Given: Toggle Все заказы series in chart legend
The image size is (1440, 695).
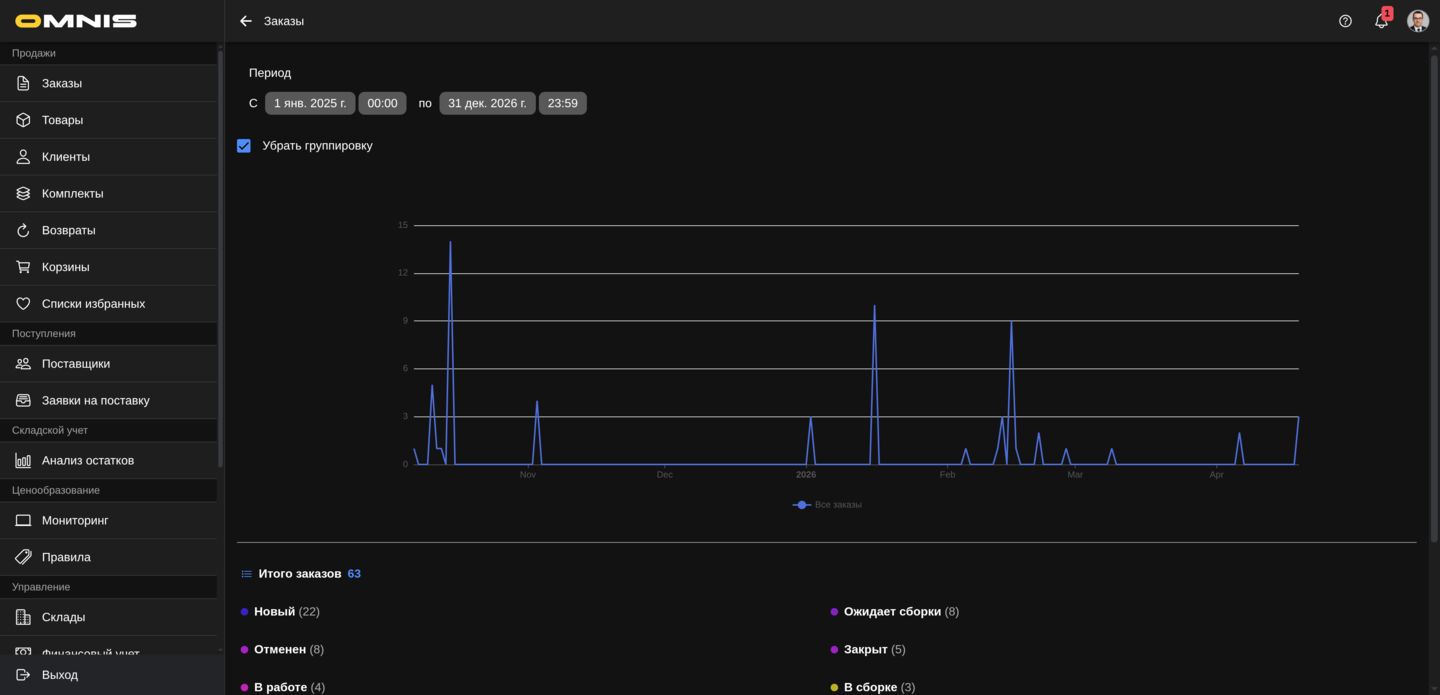Looking at the screenshot, I should click(x=828, y=505).
